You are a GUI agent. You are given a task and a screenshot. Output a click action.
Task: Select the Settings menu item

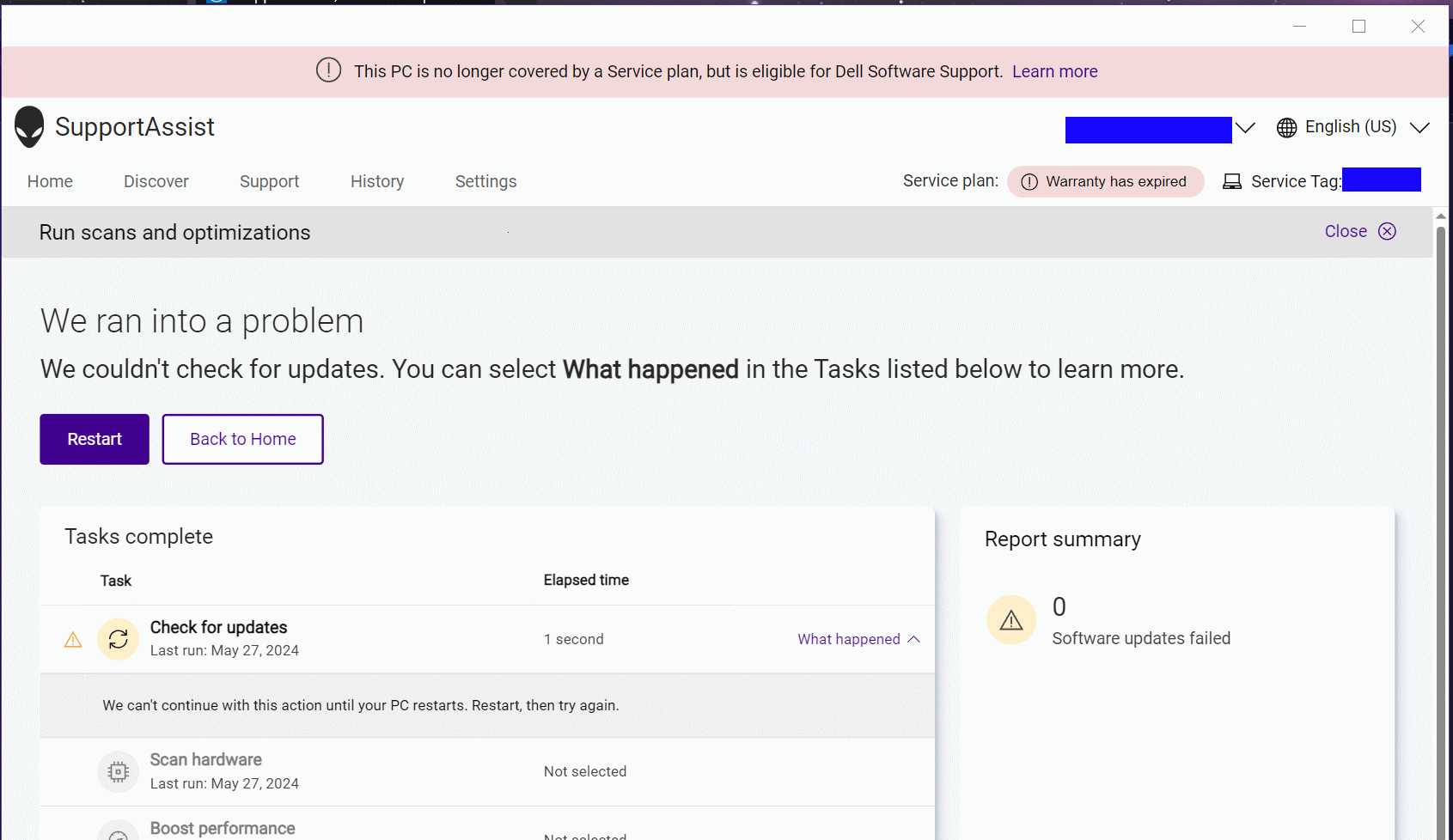point(485,181)
